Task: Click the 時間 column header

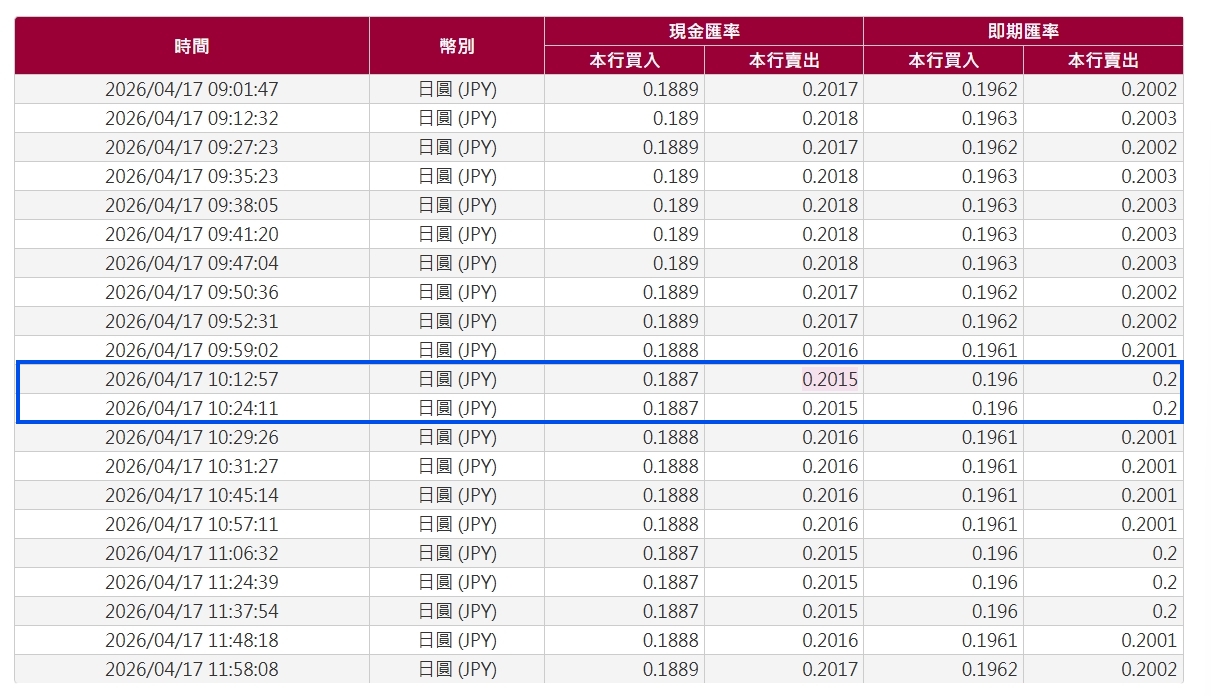Action: coord(192,45)
